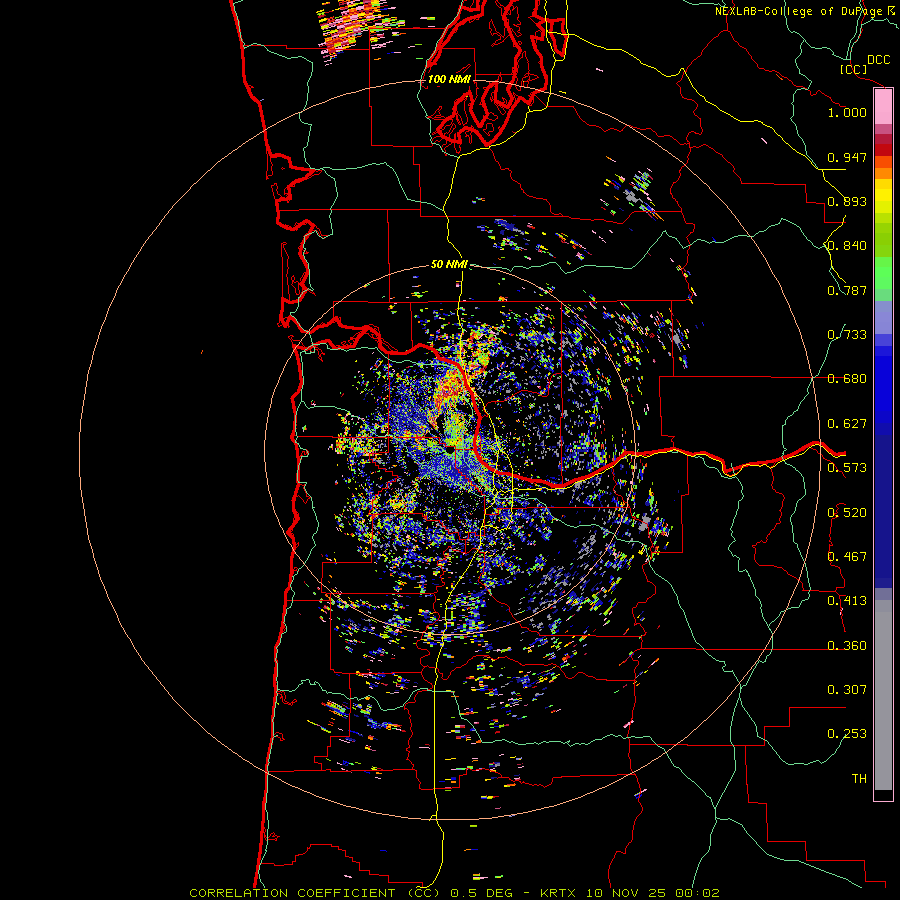Click the KRTX station identifier
The width and height of the screenshot is (900, 900).
tap(557, 893)
